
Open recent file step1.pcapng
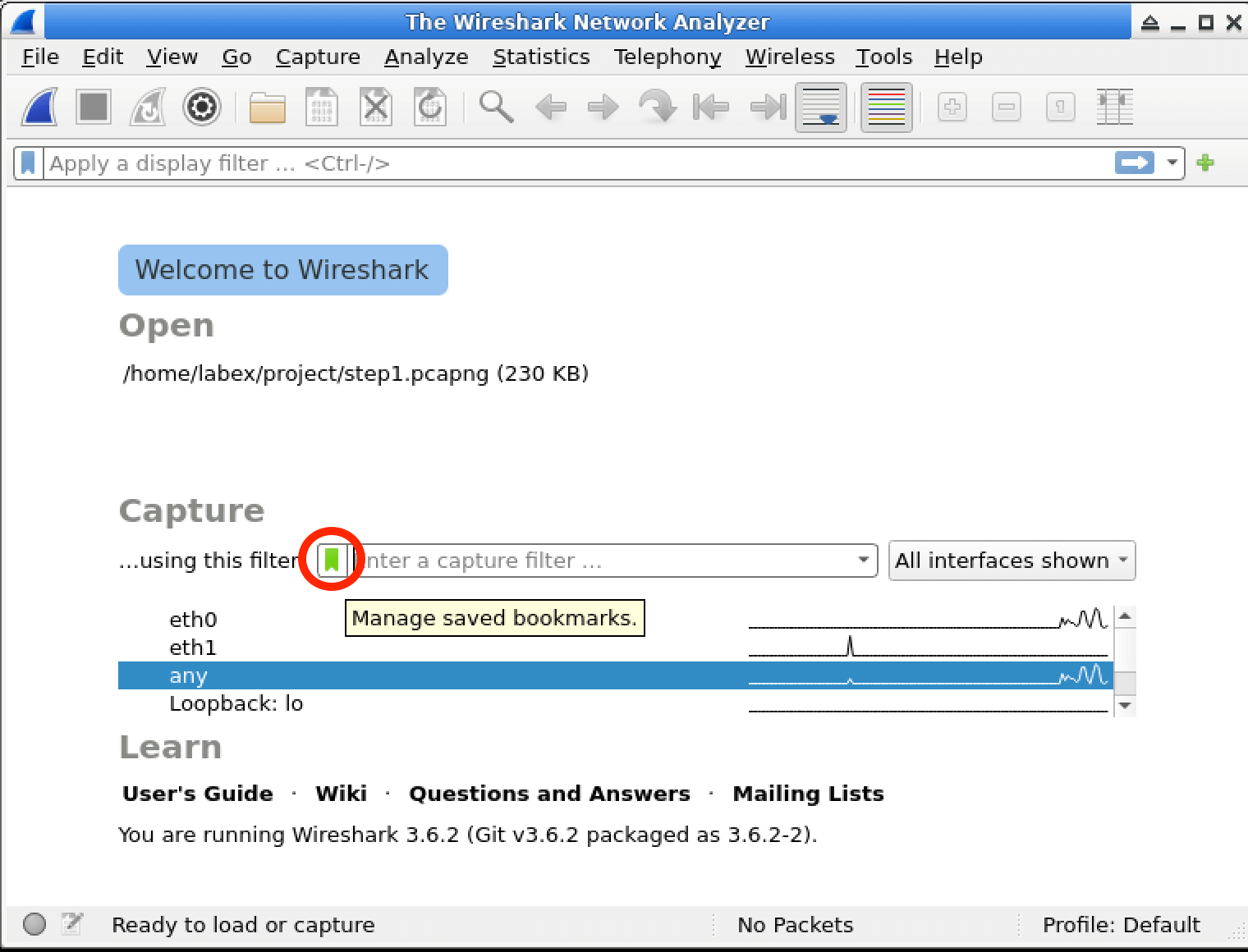pos(355,374)
